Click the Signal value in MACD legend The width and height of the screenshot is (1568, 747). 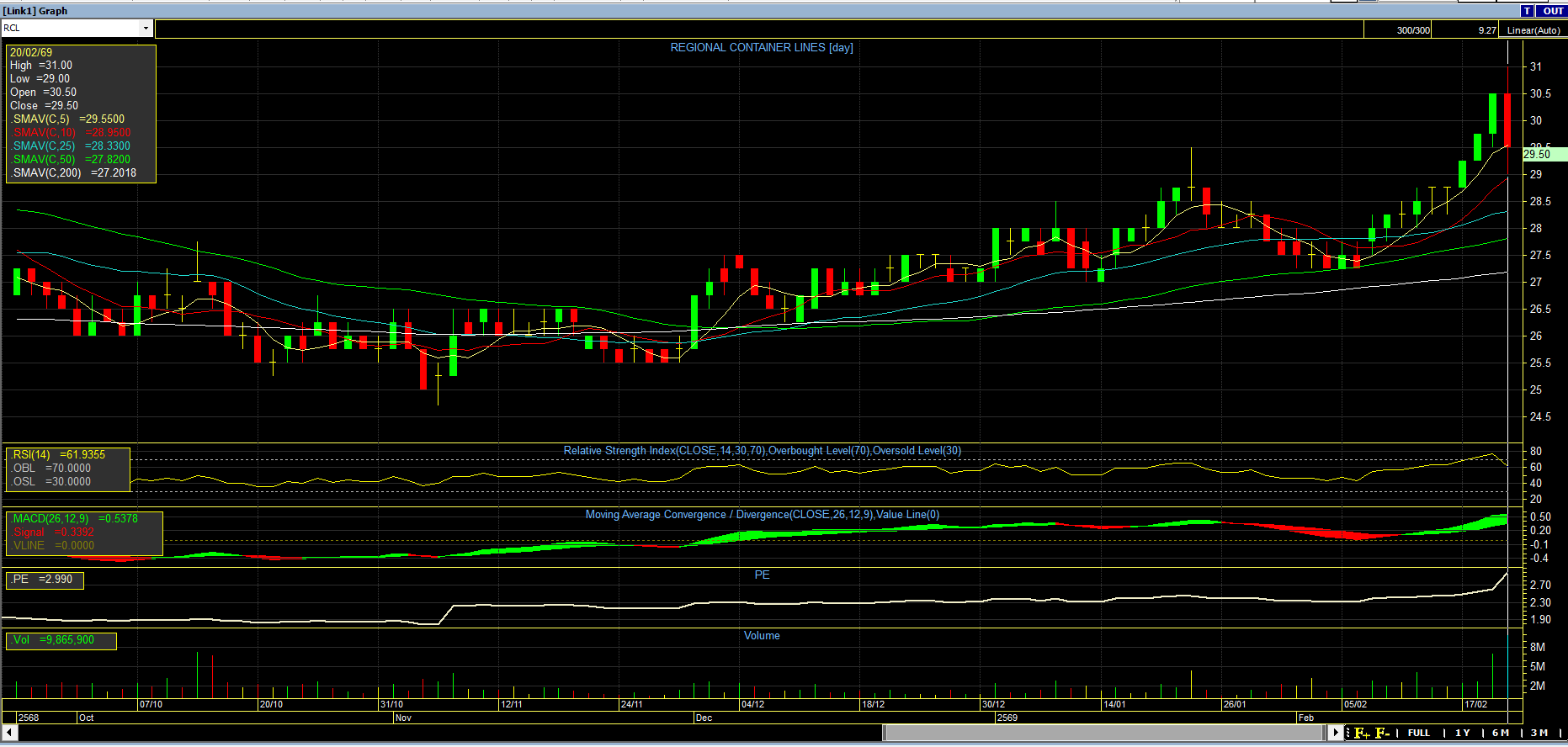[x=53, y=532]
